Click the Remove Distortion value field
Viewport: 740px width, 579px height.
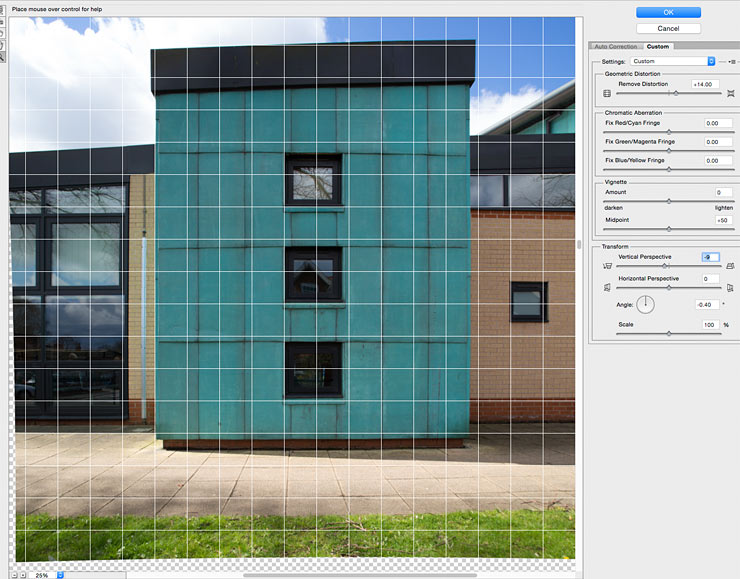[x=705, y=84]
